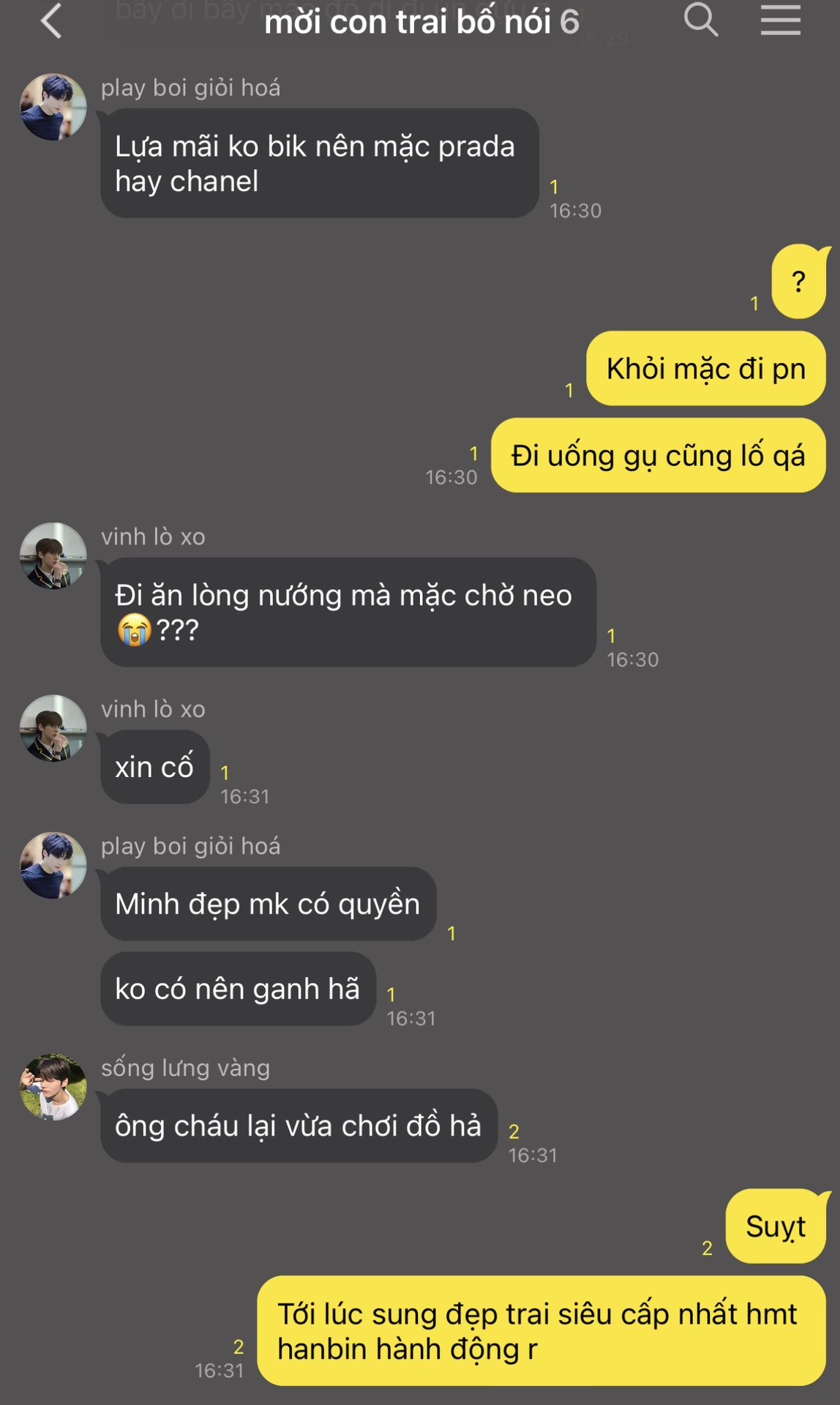840x1405 pixels.
Task: Open the hamburger menu icon
Action: (780, 20)
